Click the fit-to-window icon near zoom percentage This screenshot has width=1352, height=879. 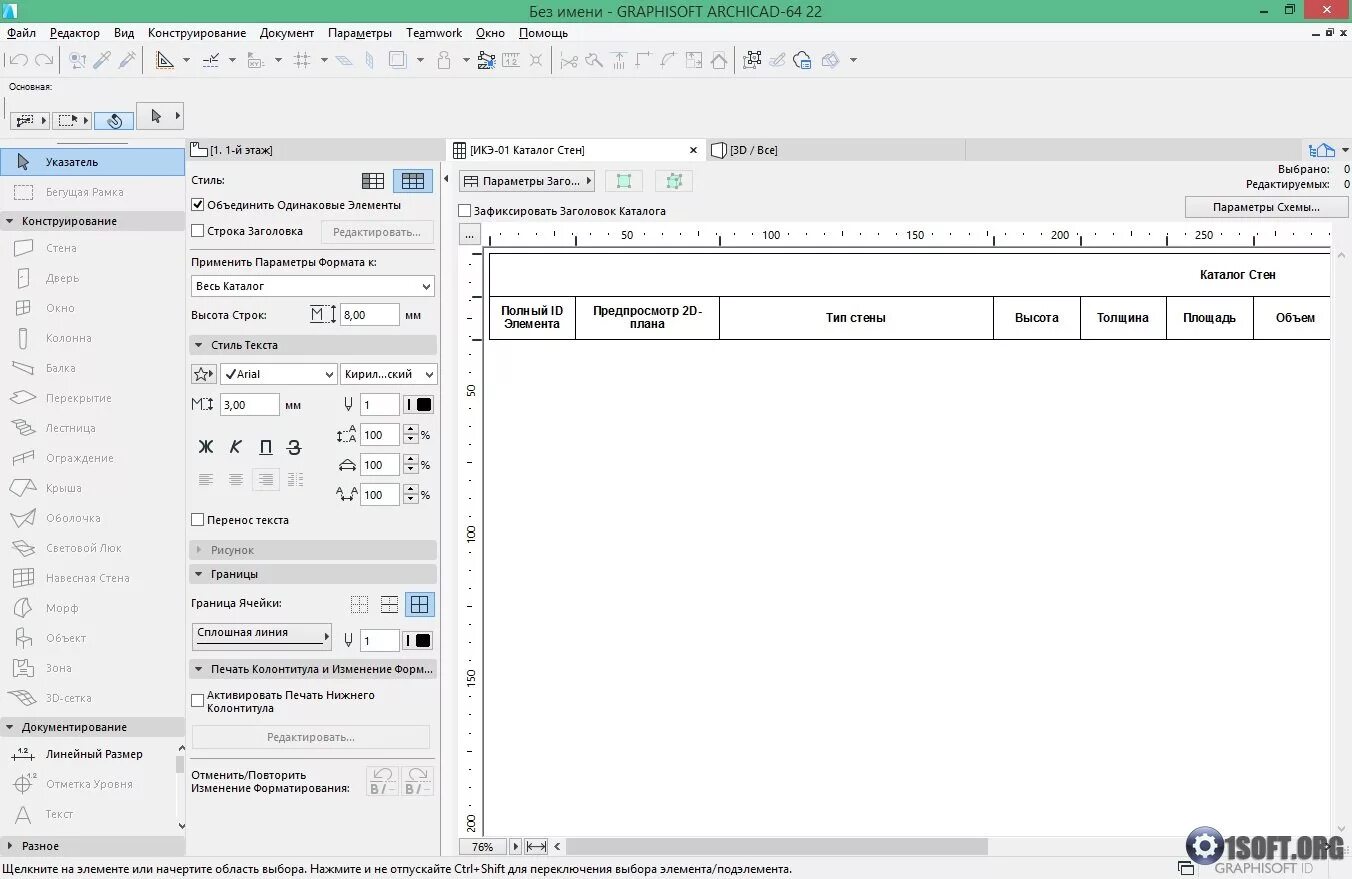point(537,847)
